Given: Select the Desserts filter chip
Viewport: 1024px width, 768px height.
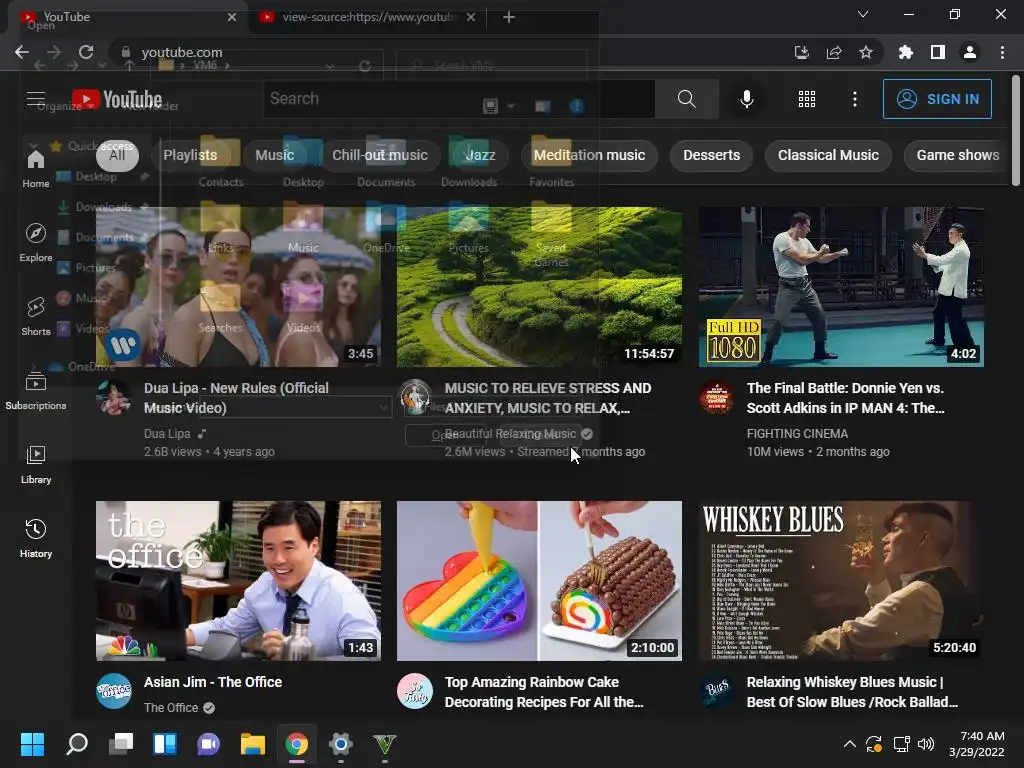Looking at the screenshot, I should click(712, 155).
